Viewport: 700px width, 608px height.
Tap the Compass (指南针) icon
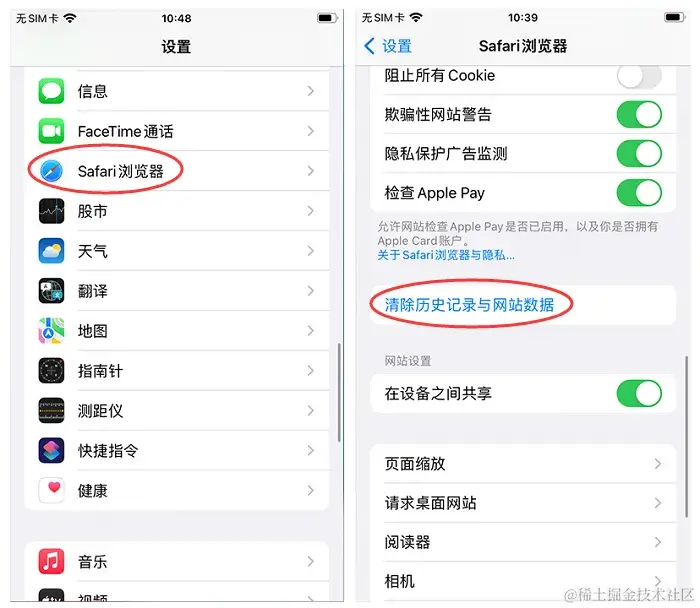51,371
